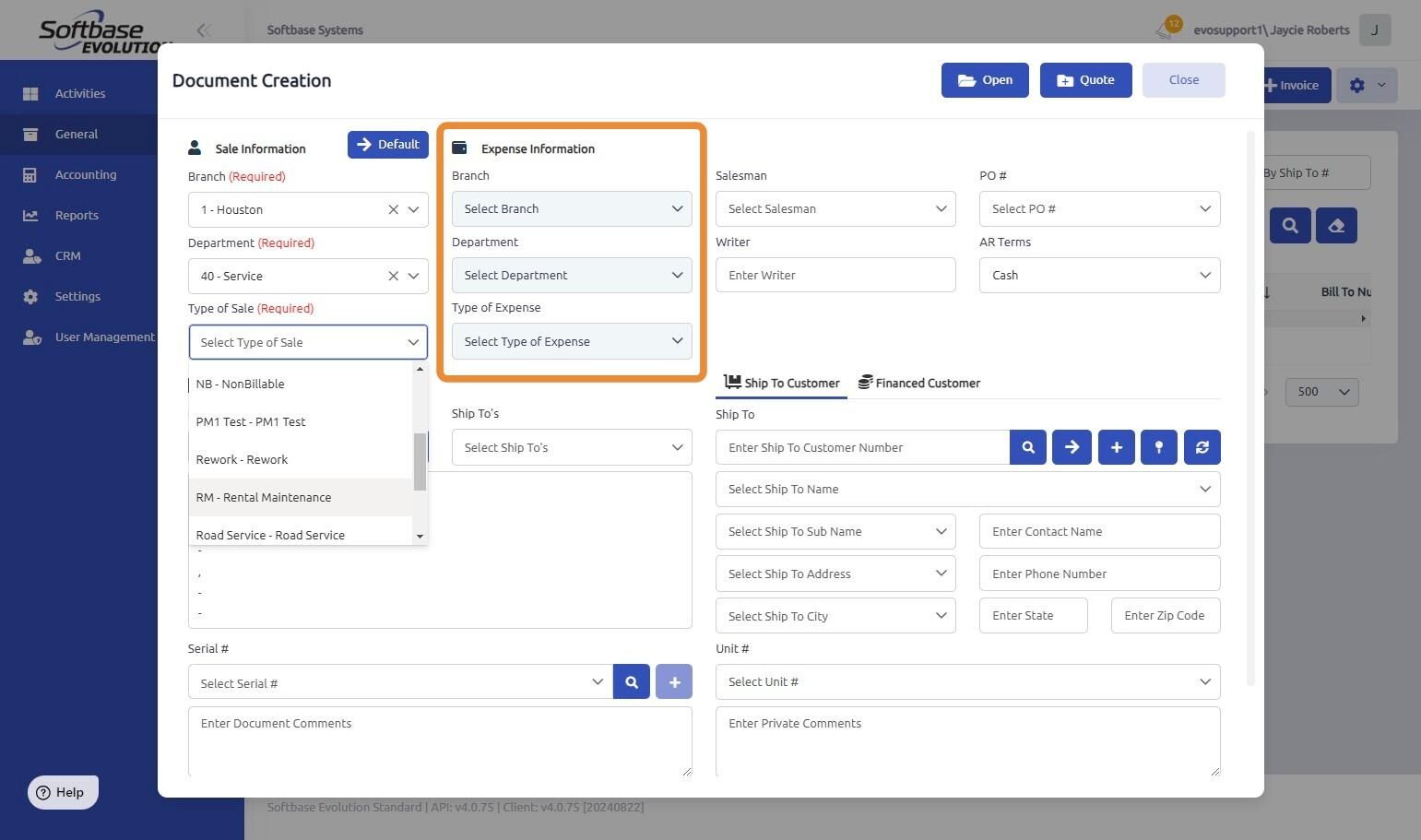Click the Ship To customer search icon
This screenshot has height=840, width=1421.
coord(1027,447)
